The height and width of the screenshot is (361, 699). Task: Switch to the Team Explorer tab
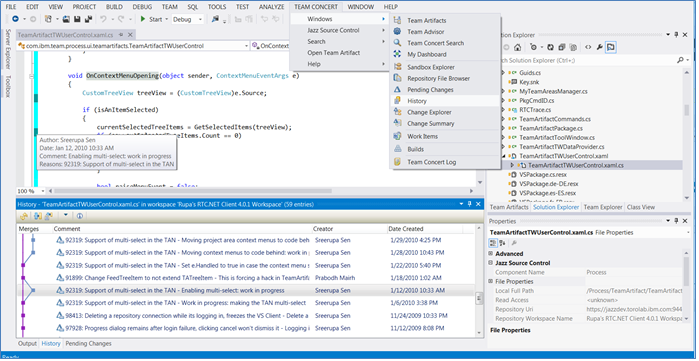[603, 207]
